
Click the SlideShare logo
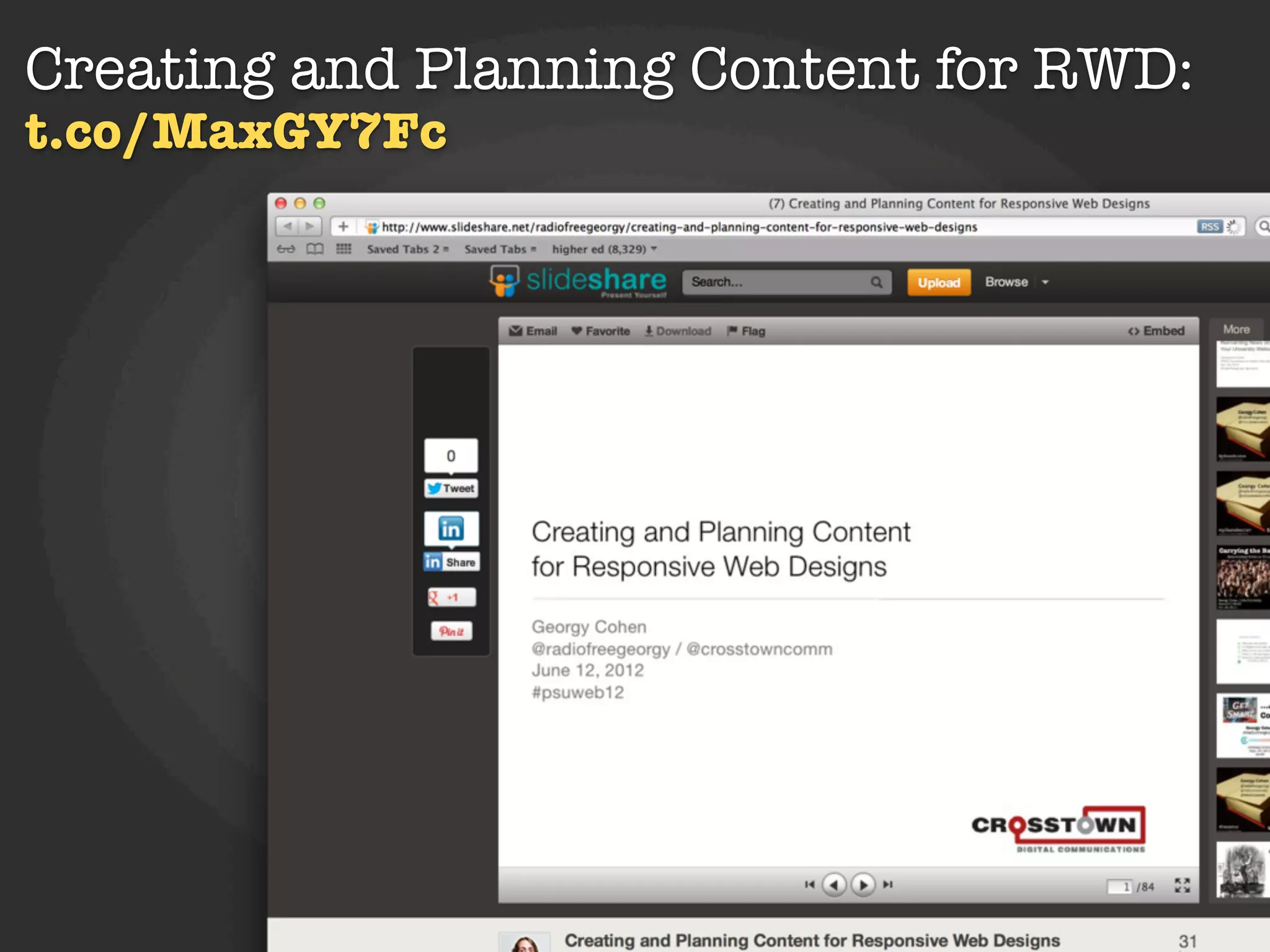tap(577, 281)
